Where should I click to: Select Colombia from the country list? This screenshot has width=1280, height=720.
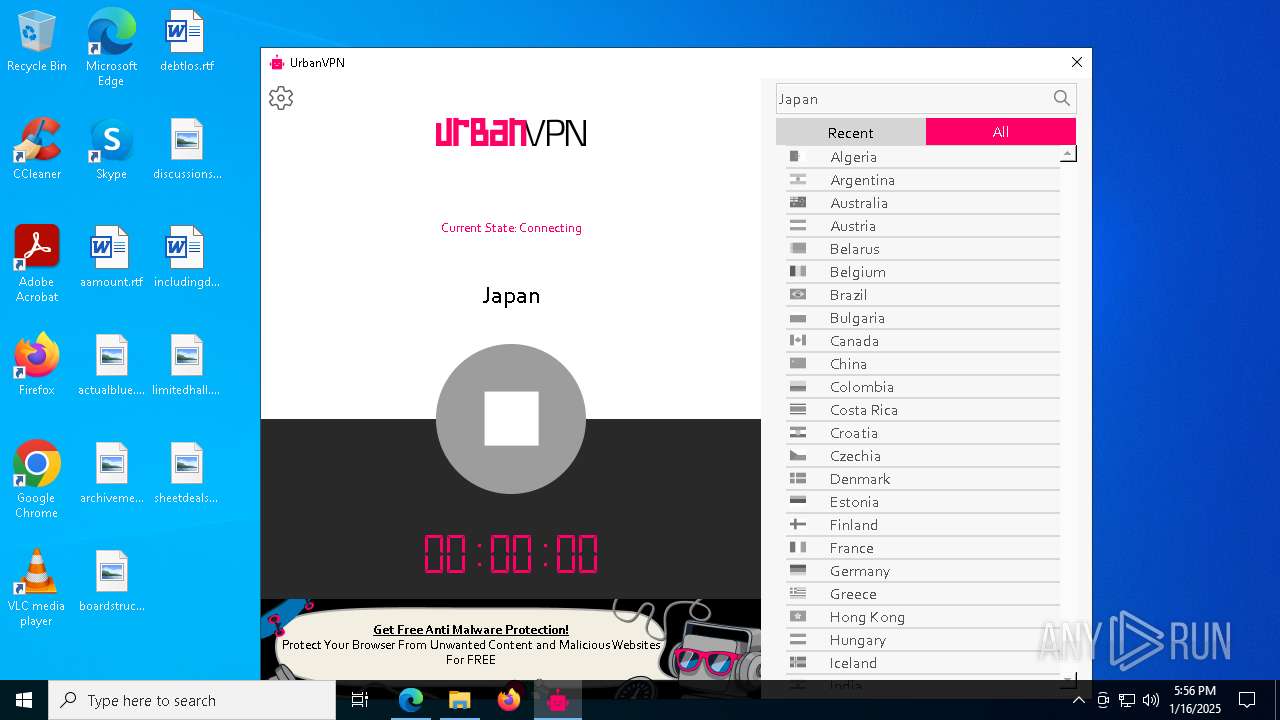(x=923, y=387)
